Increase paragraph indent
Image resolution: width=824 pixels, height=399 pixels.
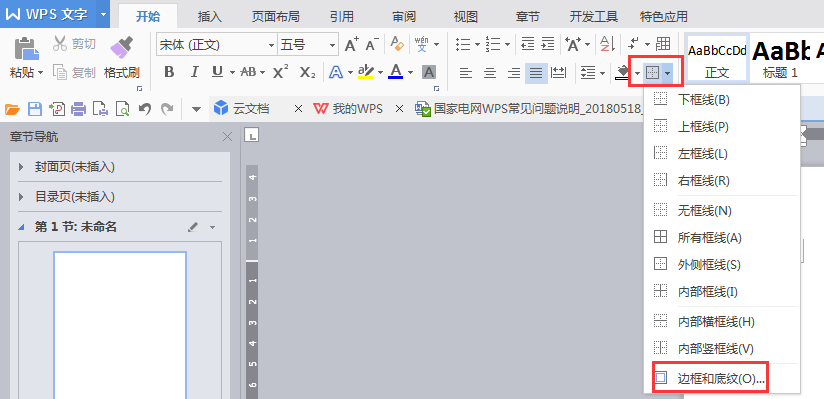[548, 45]
